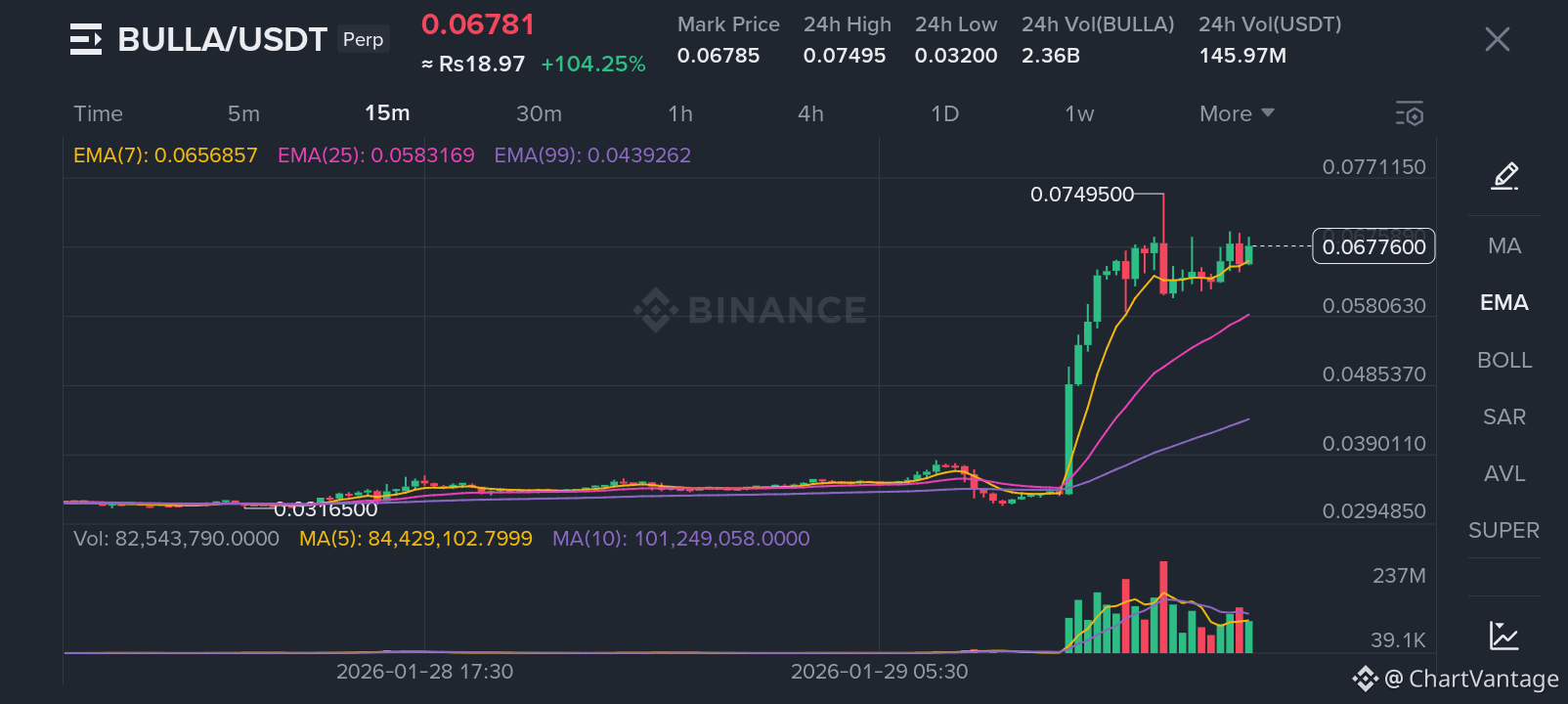Viewport: 1568px width, 704px height.
Task: Tap the BULLA/USDT pair name
Action: 222,39
